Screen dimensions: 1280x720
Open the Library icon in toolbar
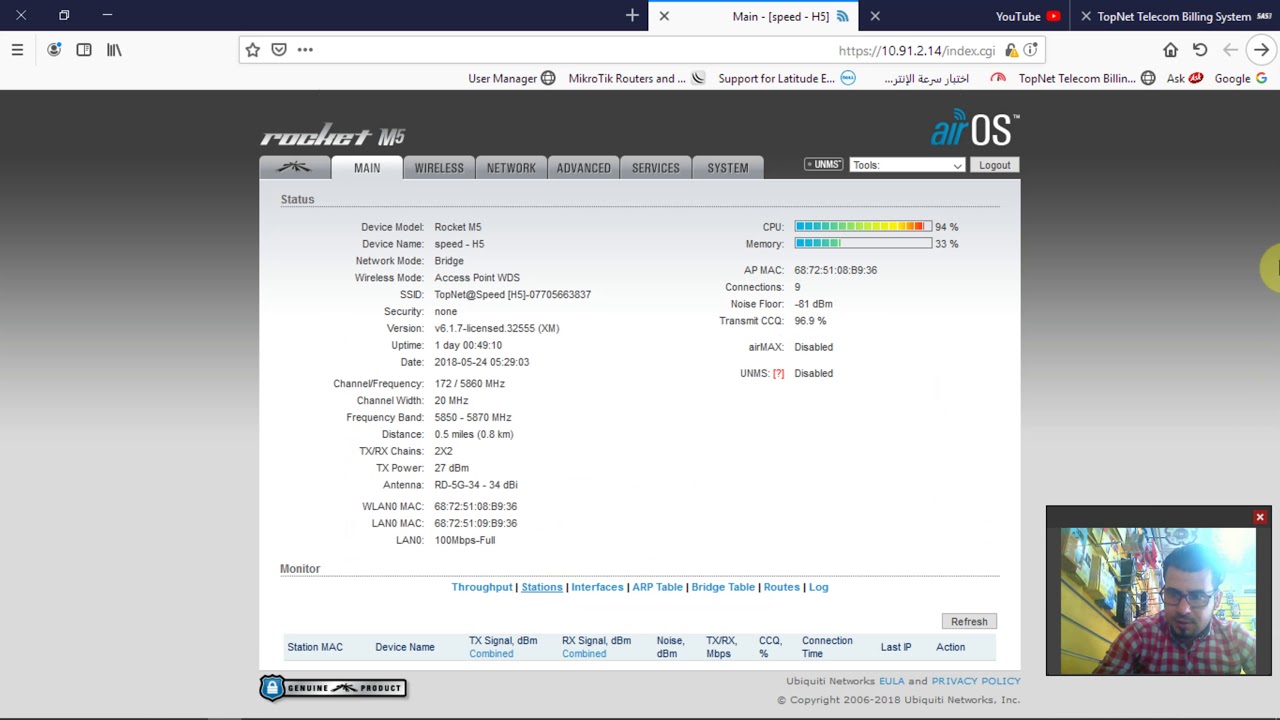(x=114, y=50)
